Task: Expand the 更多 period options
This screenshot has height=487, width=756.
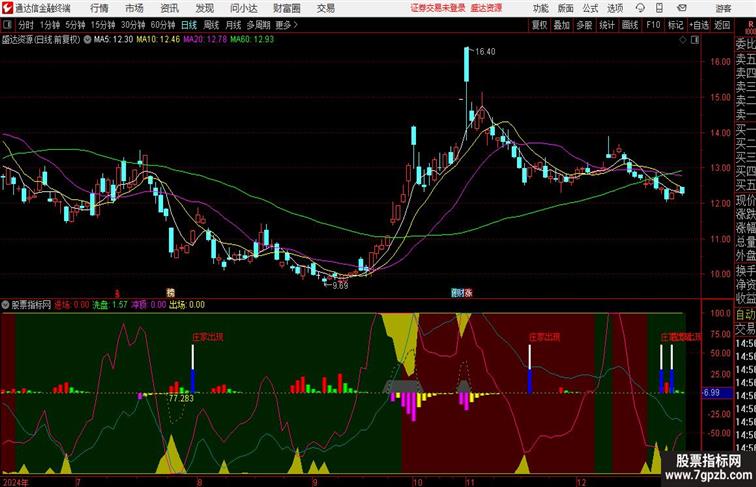Action: (286, 25)
